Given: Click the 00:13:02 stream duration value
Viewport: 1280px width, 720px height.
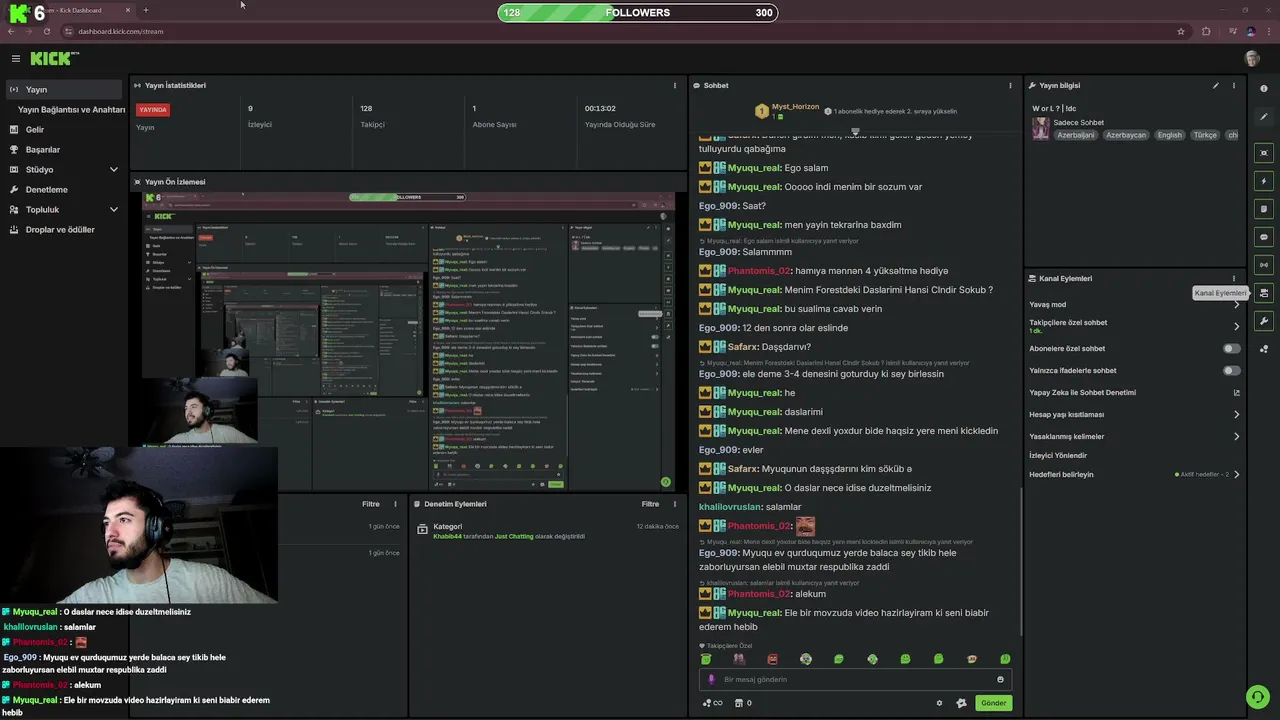Looking at the screenshot, I should click(x=600, y=109).
